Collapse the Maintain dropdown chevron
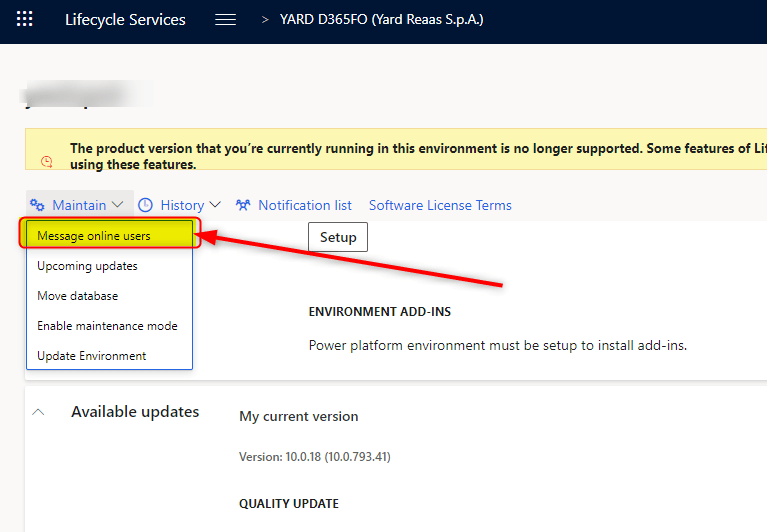Viewport: 767px width, 532px height. [x=118, y=205]
